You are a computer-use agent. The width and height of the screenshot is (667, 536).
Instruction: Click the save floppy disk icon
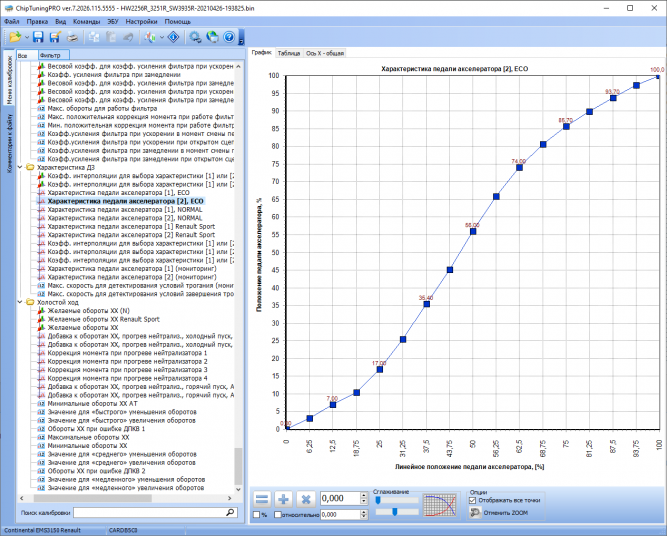[x=38, y=37]
